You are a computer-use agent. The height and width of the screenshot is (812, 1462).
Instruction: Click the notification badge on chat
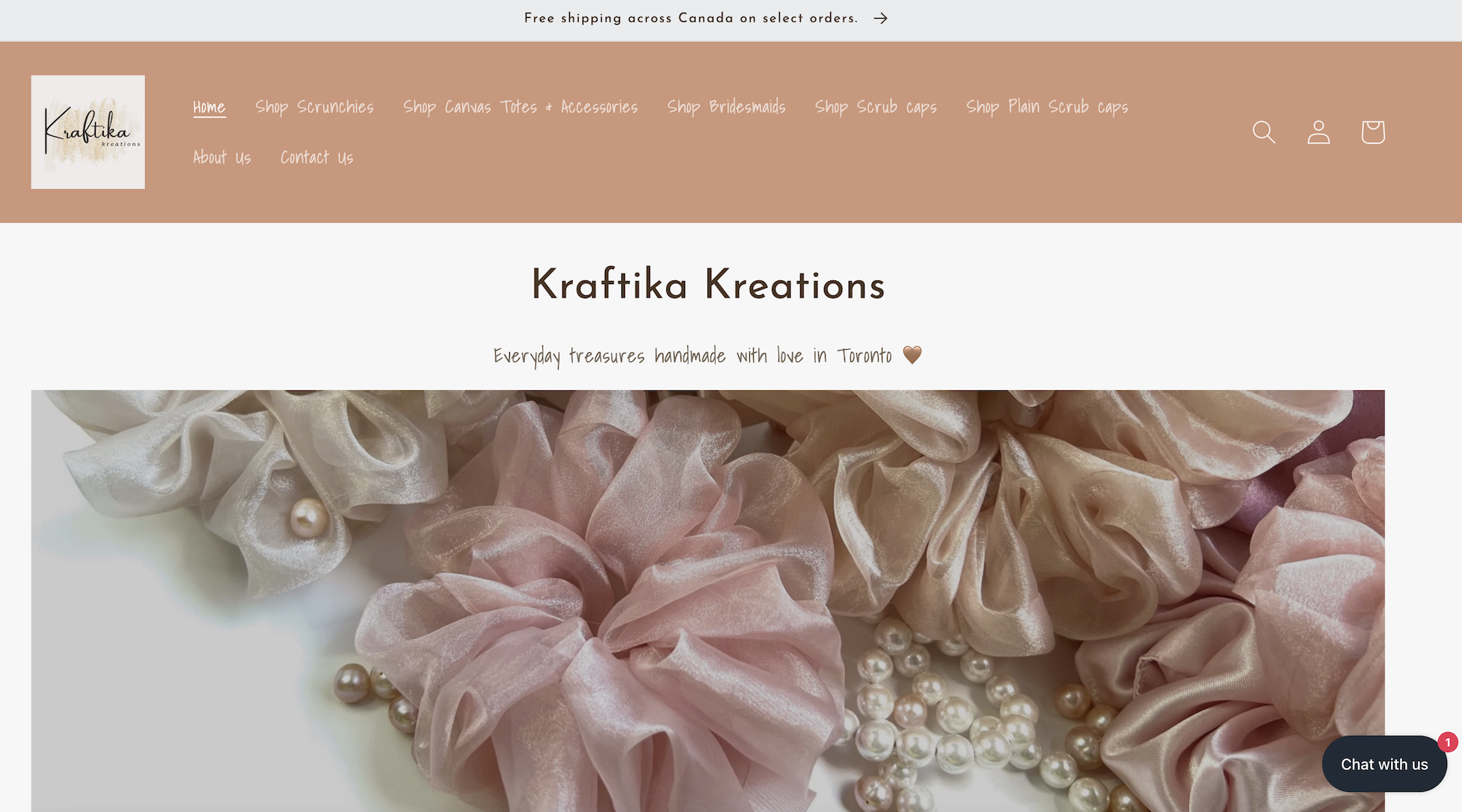pos(1448,742)
